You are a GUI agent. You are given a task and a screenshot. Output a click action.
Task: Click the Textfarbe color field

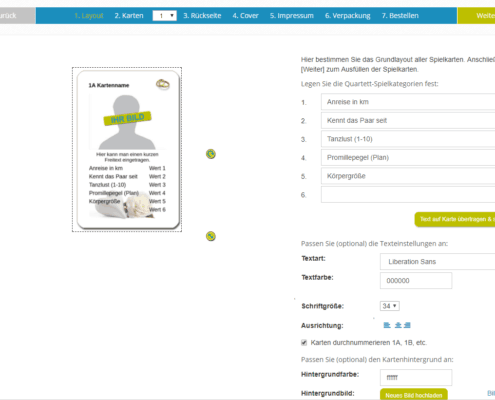click(x=416, y=281)
